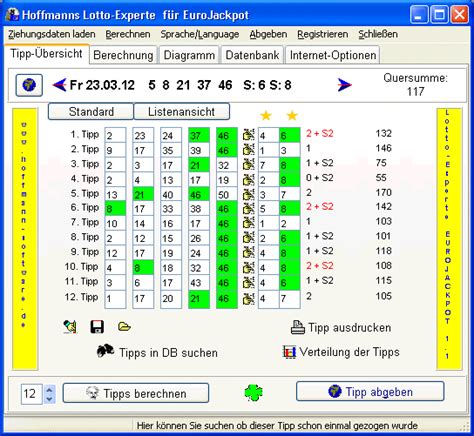Click the first gold star above Euro numbers

tap(266, 116)
